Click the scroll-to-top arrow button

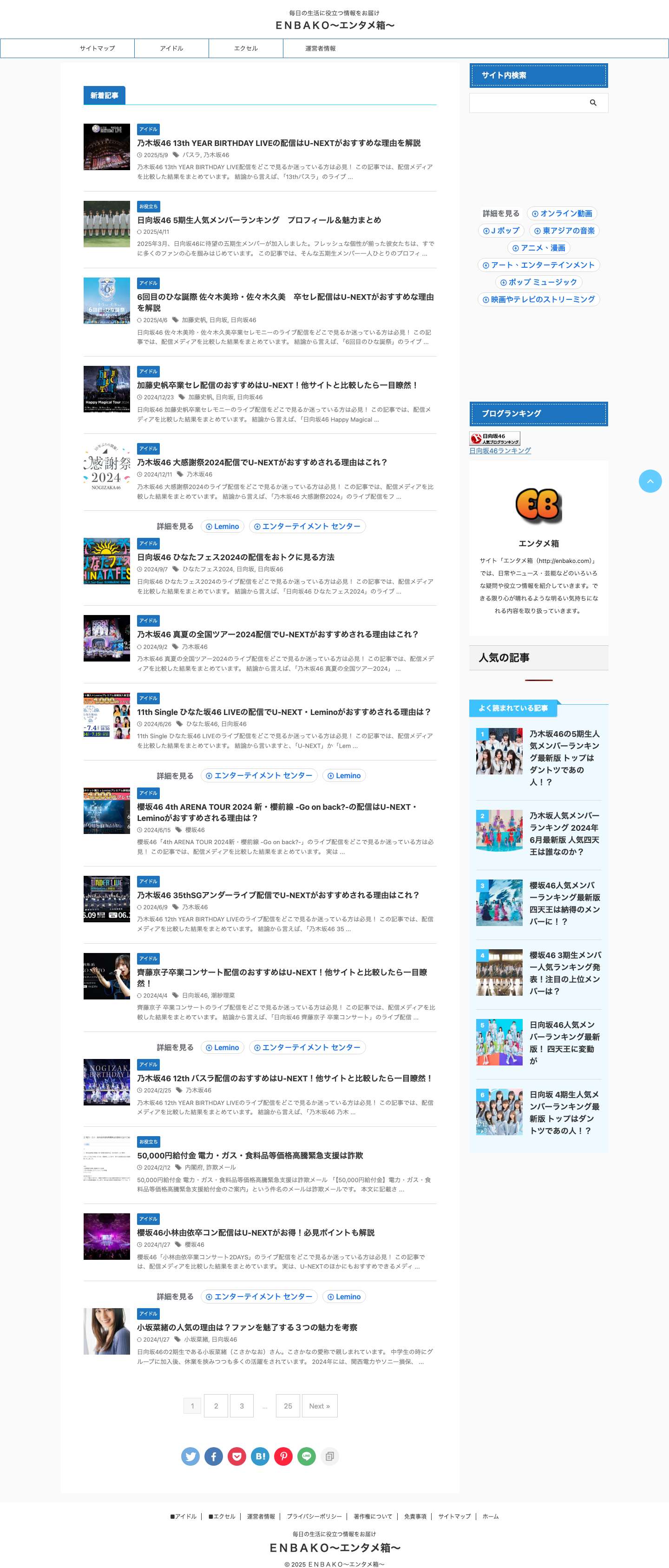[650, 481]
